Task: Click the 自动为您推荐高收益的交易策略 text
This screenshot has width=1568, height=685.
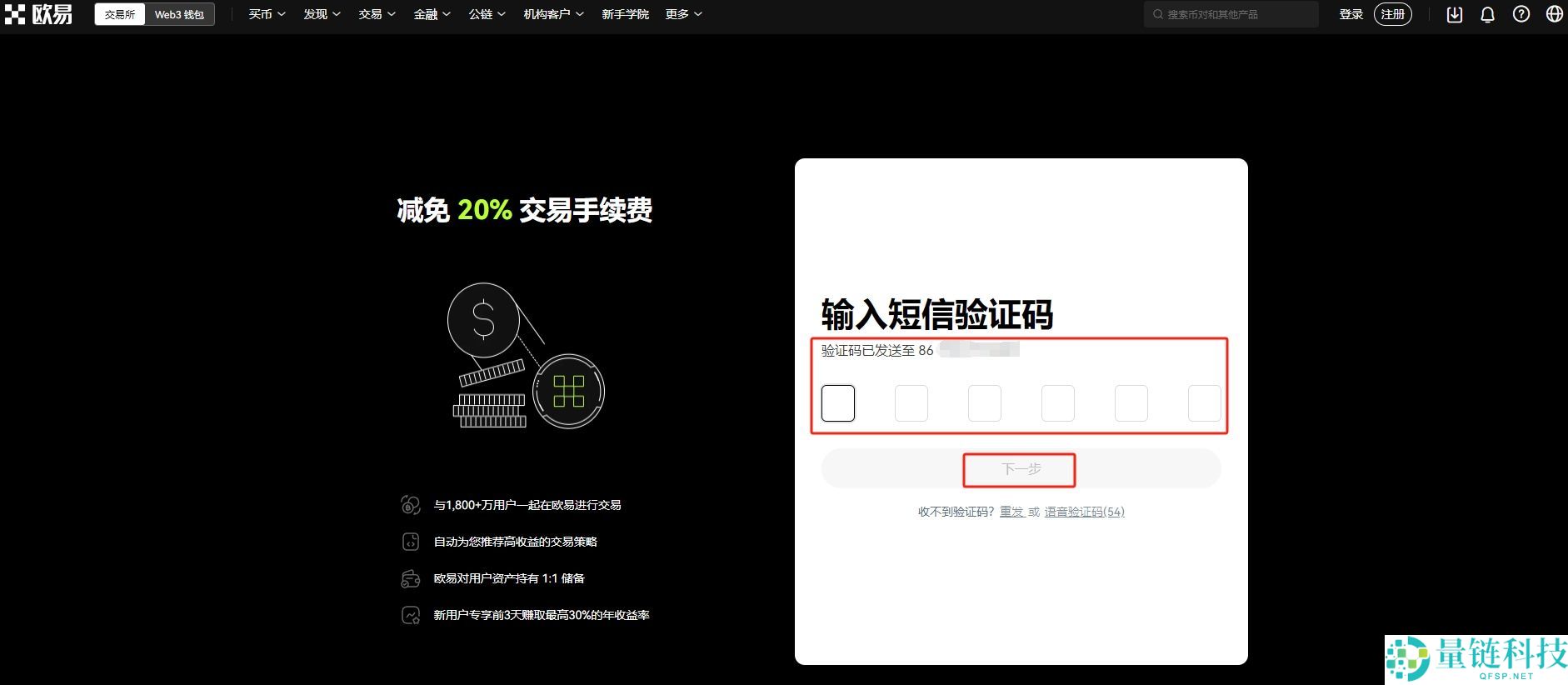Action: coord(516,542)
